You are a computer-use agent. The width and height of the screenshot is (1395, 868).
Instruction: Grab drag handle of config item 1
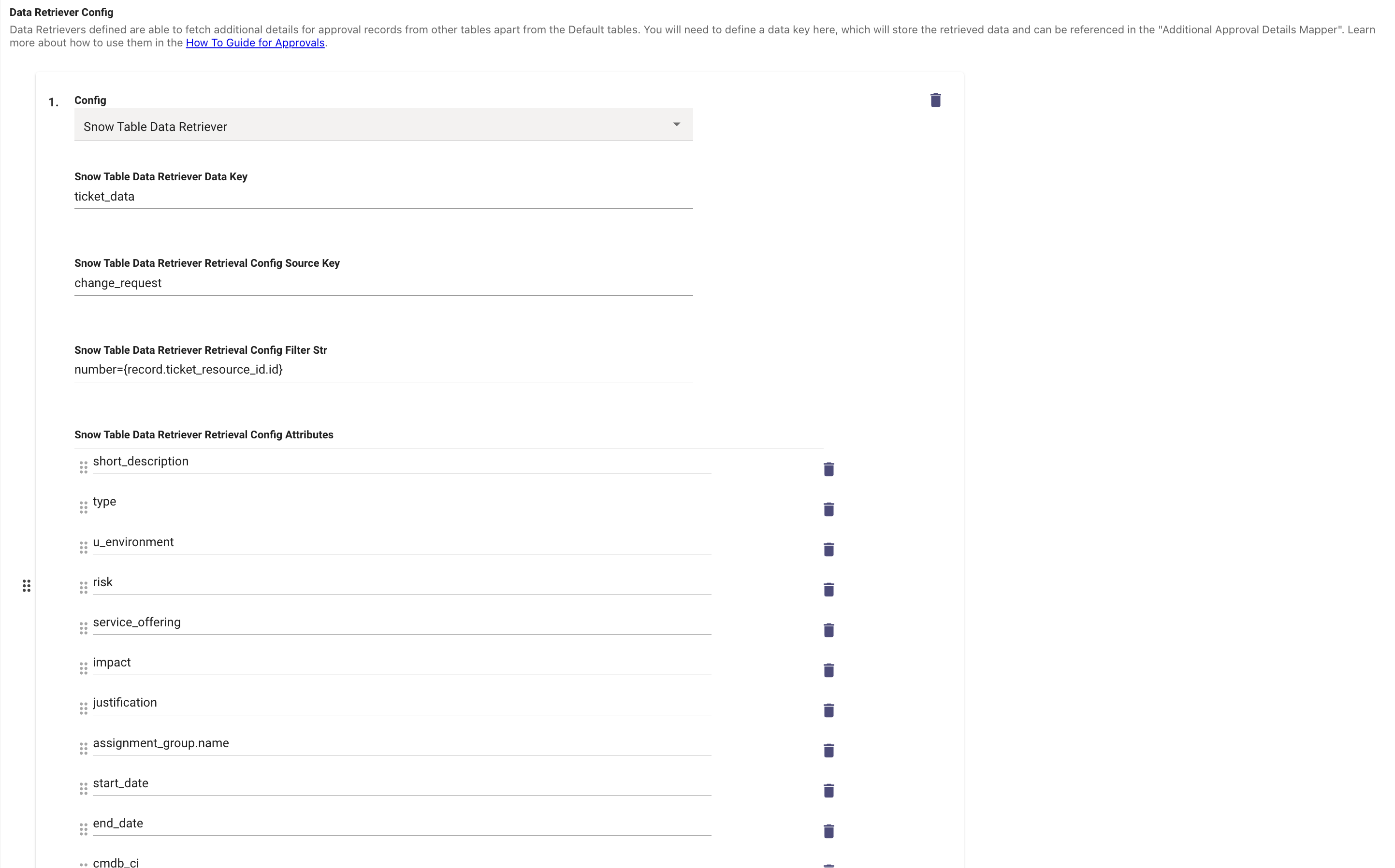tap(27, 586)
